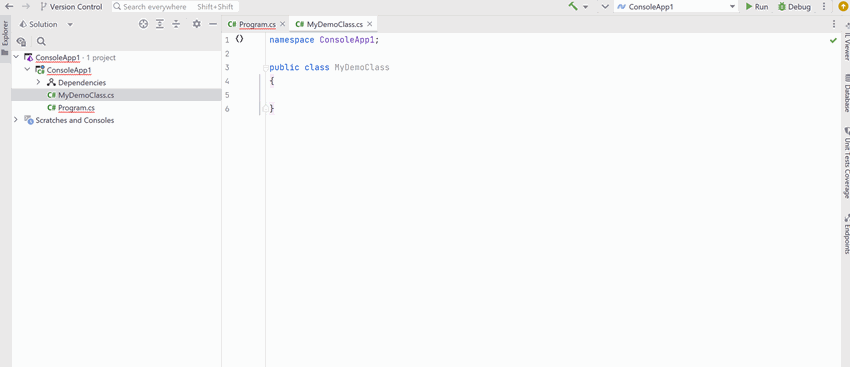850x367 pixels.
Task: Switch to the Program.cs tab
Action: point(253,24)
